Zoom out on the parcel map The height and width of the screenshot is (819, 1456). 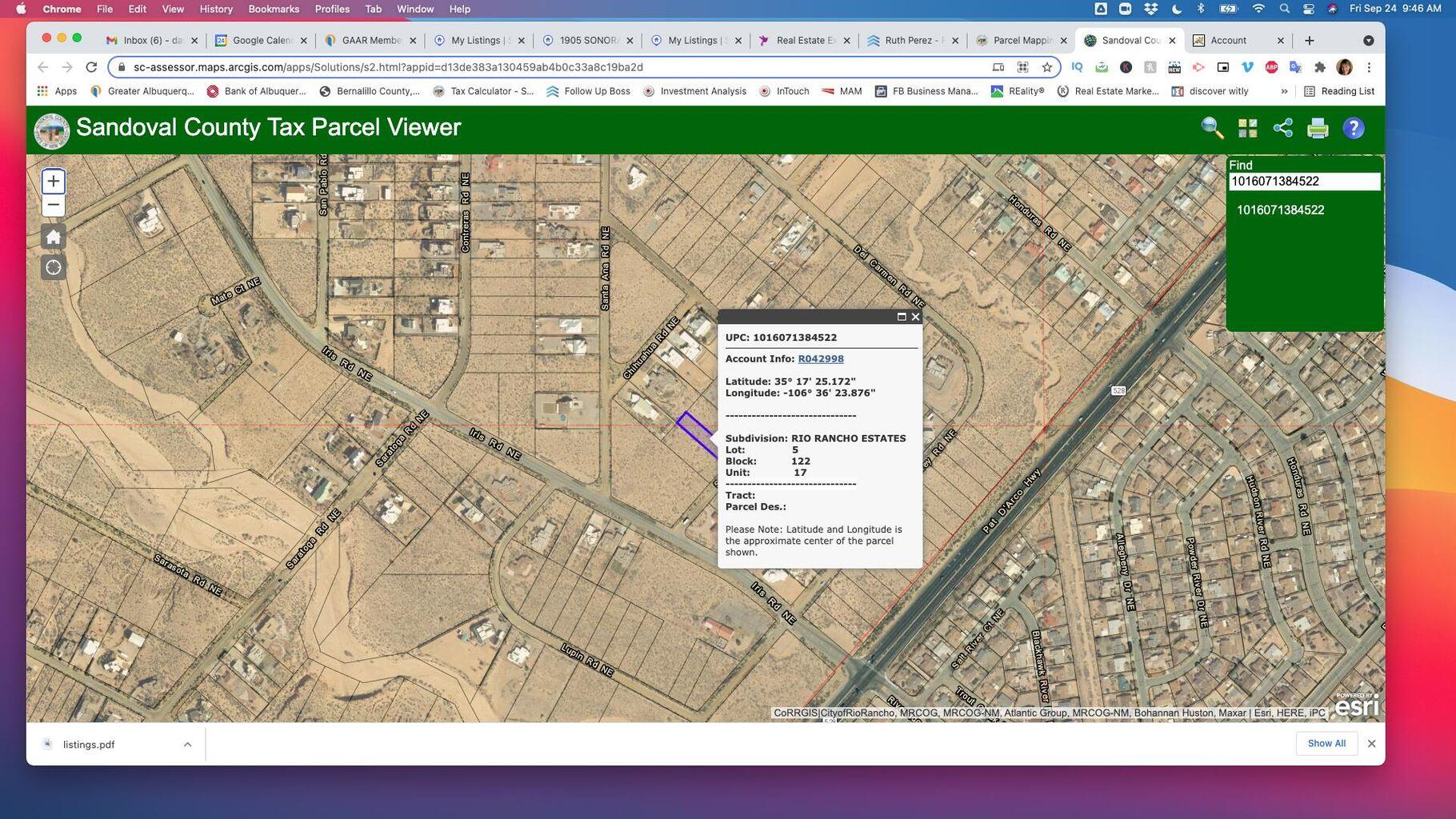[54, 205]
